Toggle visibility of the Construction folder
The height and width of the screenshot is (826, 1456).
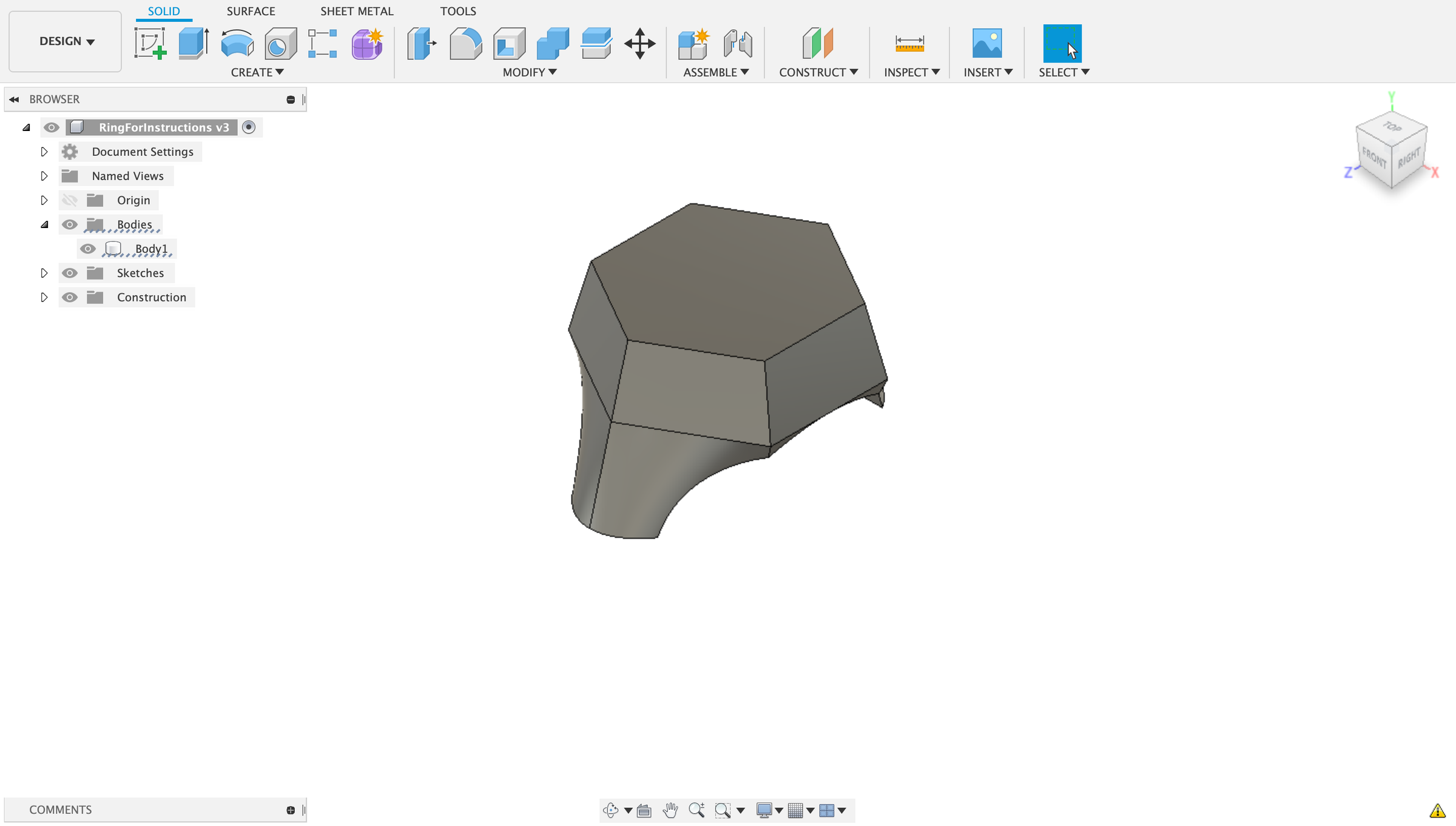(70, 297)
